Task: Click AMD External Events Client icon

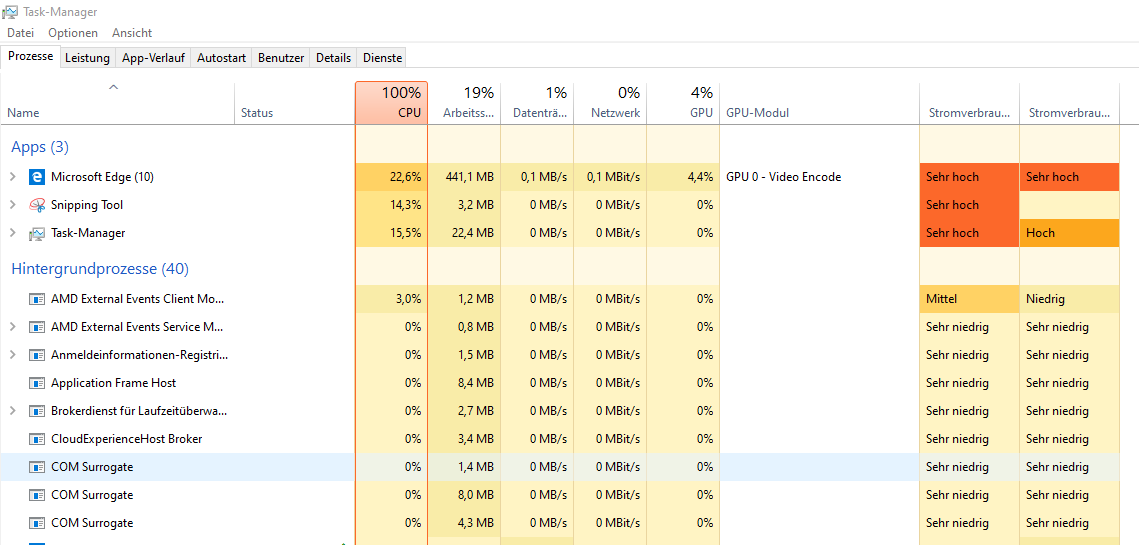Action: click(36, 299)
